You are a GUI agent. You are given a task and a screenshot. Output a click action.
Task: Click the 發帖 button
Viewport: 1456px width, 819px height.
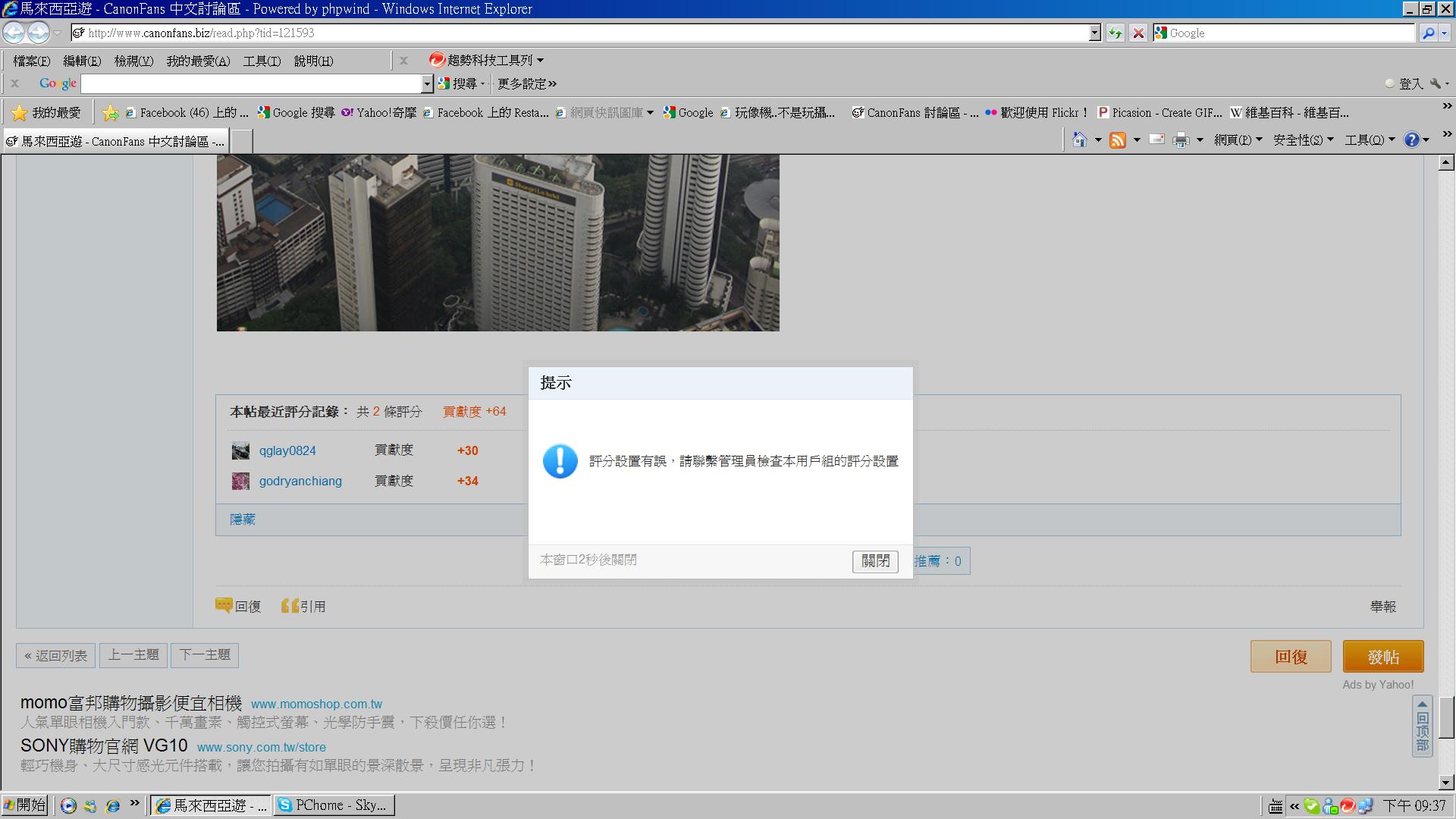[x=1383, y=657]
